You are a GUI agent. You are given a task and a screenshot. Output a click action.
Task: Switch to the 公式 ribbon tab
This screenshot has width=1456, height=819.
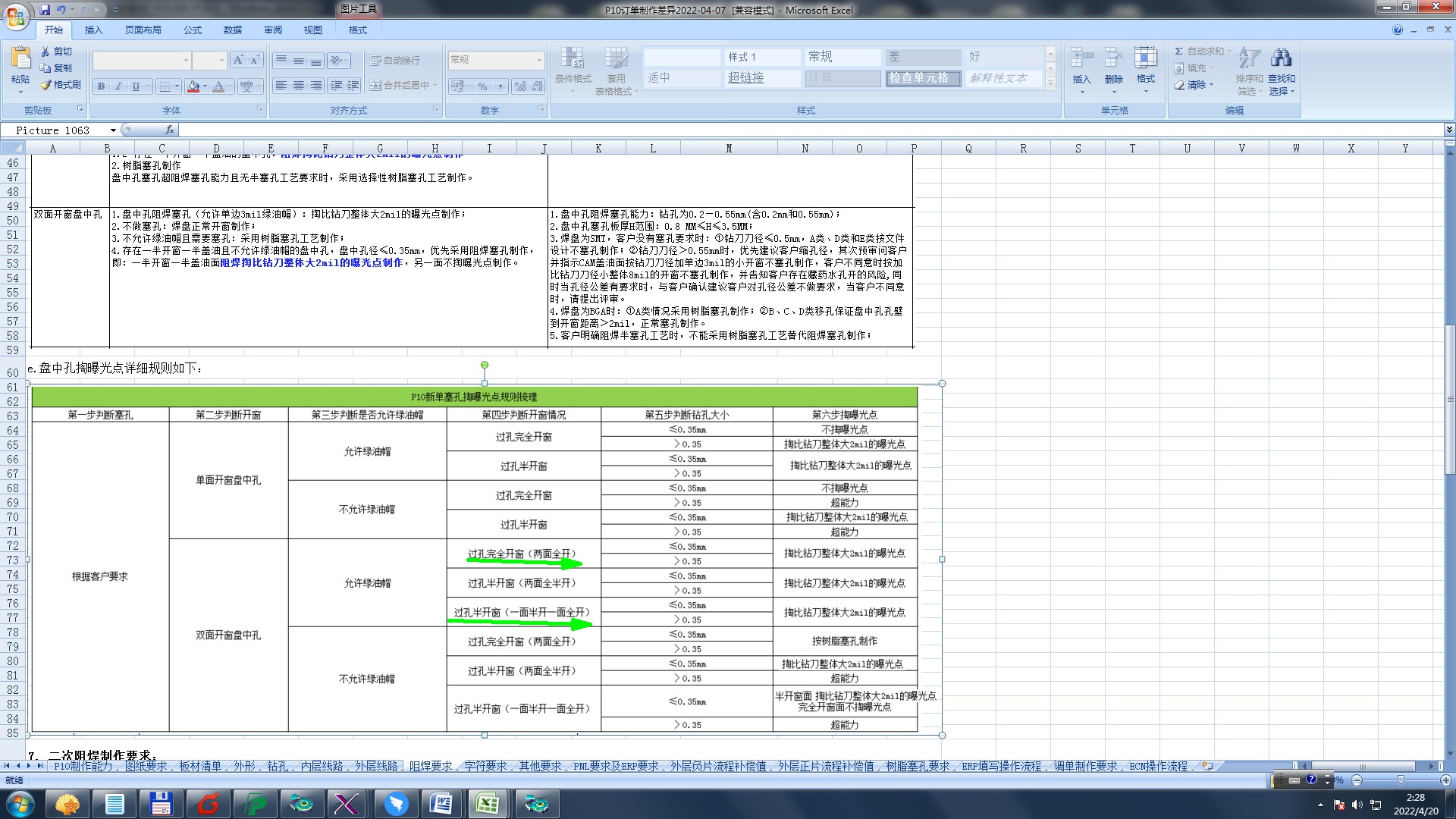click(x=193, y=30)
